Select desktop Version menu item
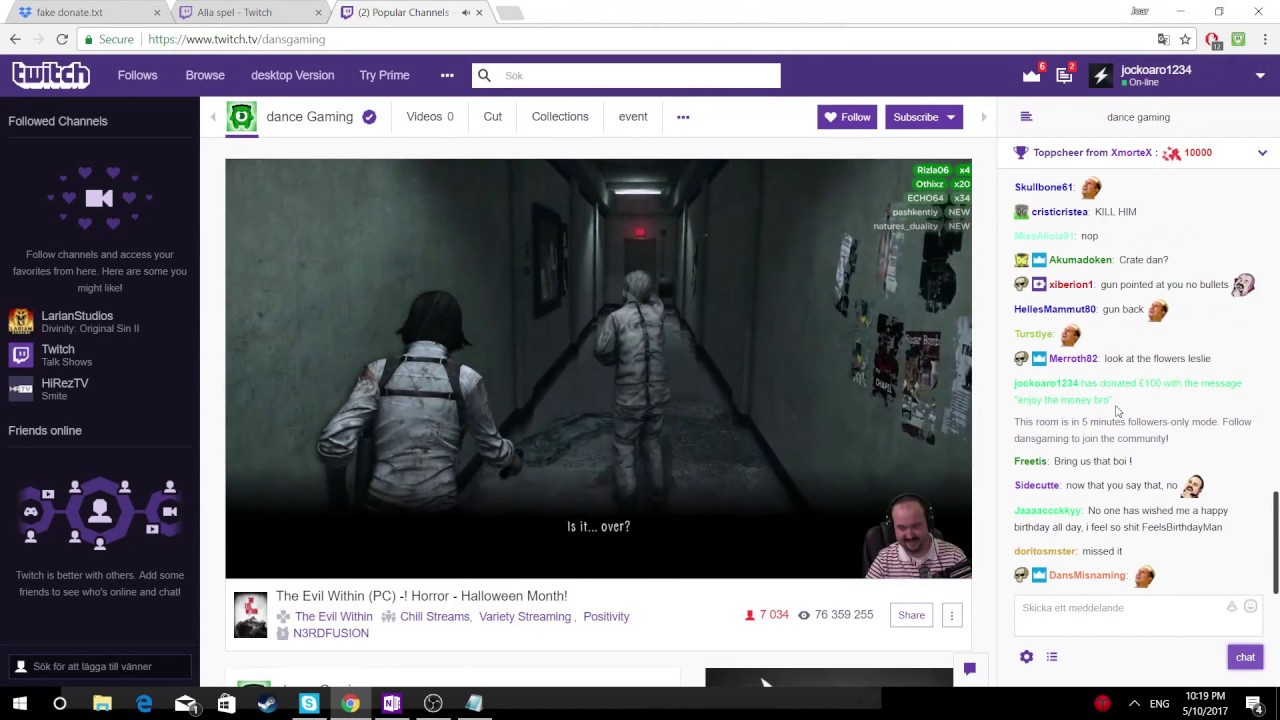 click(292, 75)
